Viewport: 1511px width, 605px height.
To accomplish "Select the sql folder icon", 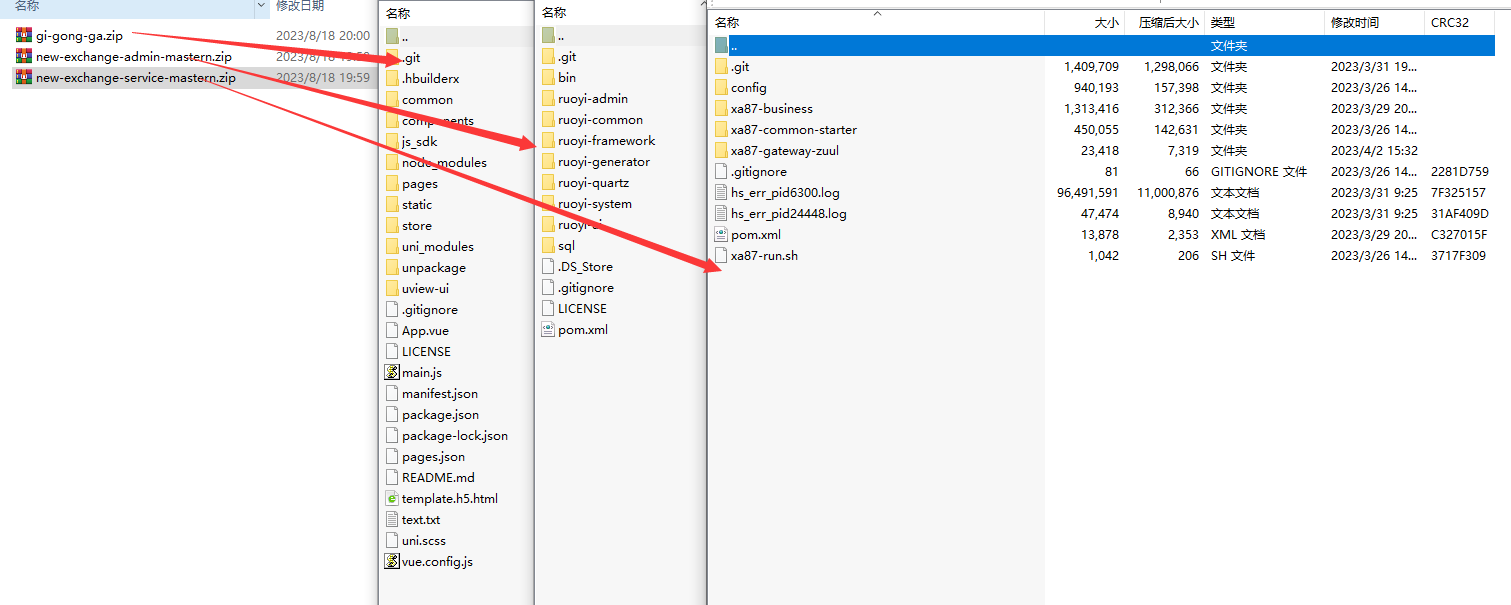I will (x=548, y=245).
